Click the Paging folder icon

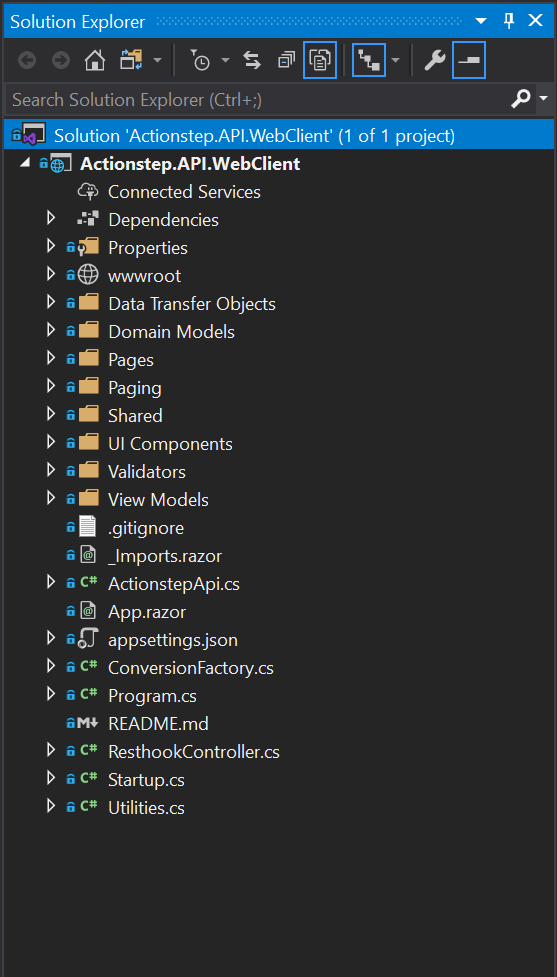(88, 388)
